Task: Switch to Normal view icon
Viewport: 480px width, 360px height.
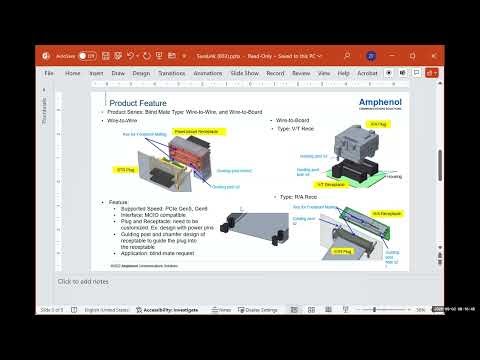Action: coord(294,310)
